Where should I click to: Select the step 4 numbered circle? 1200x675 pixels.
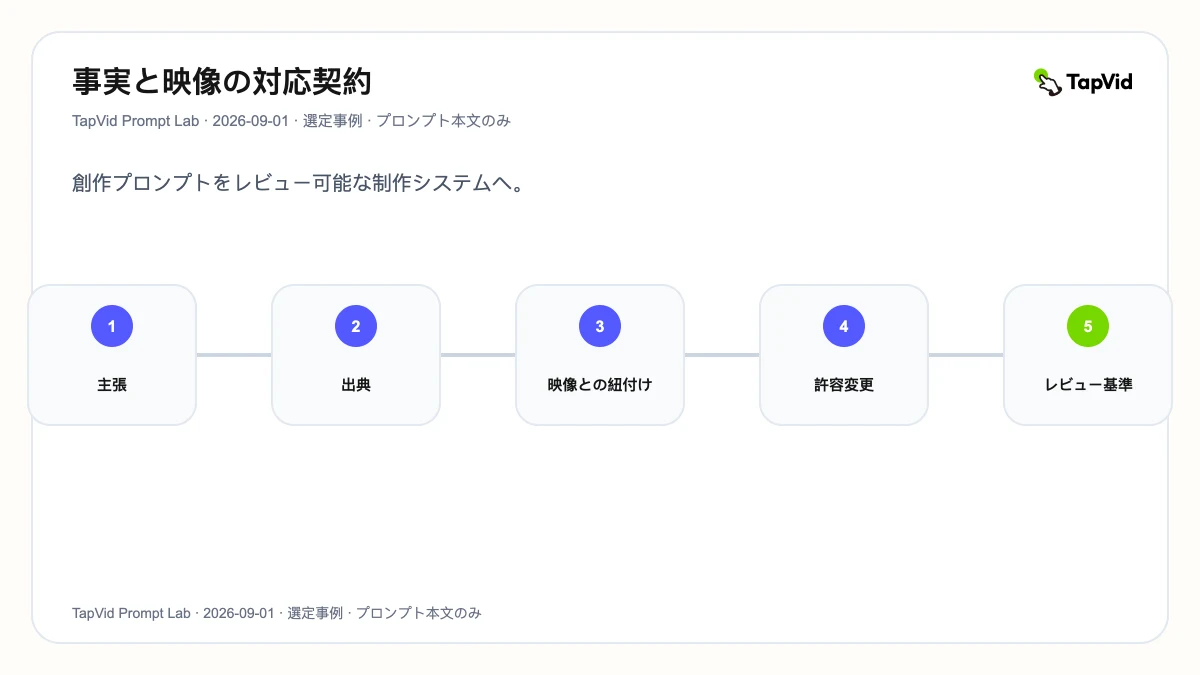(x=844, y=326)
